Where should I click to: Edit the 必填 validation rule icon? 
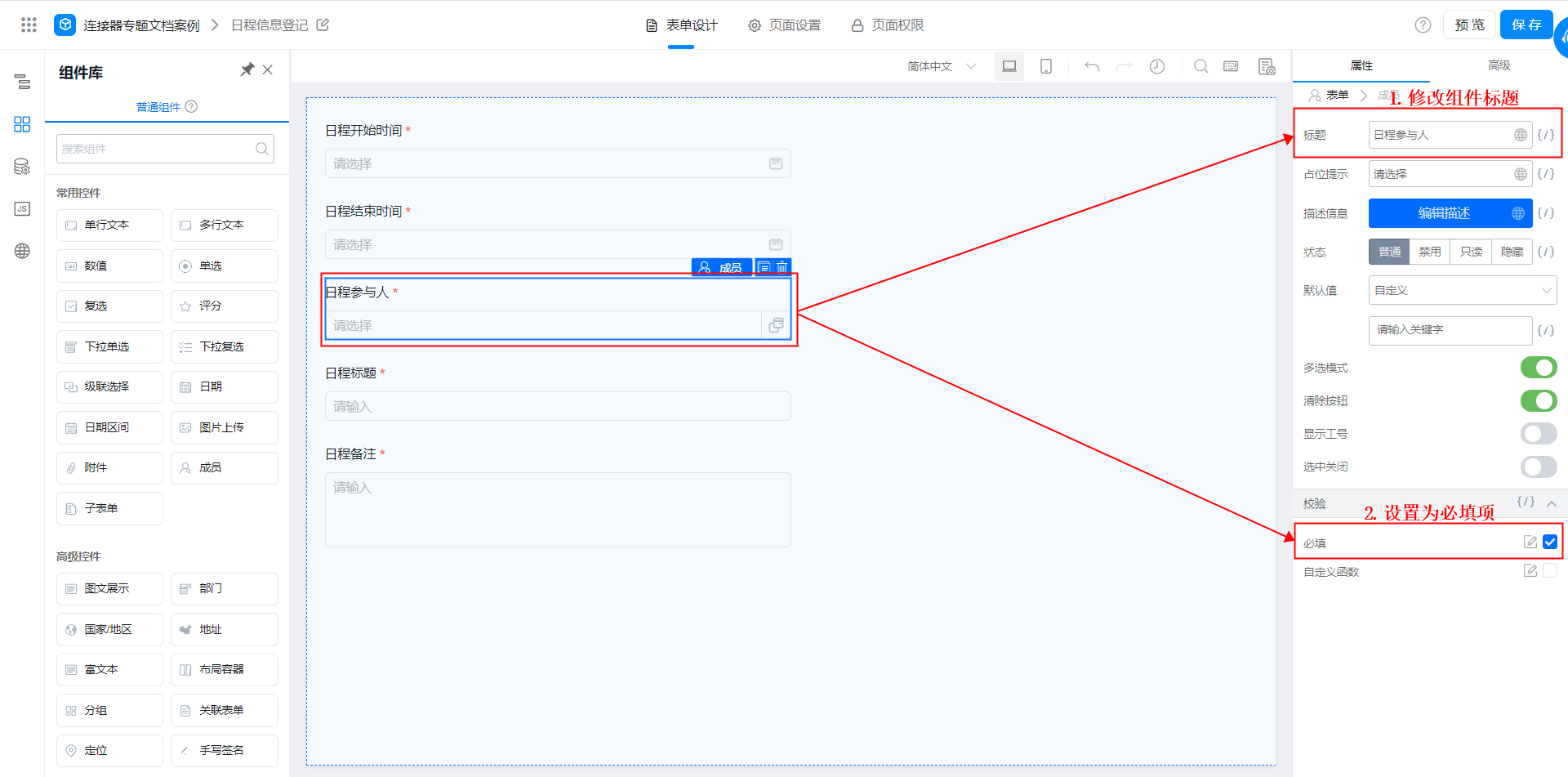tap(1530, 542)
